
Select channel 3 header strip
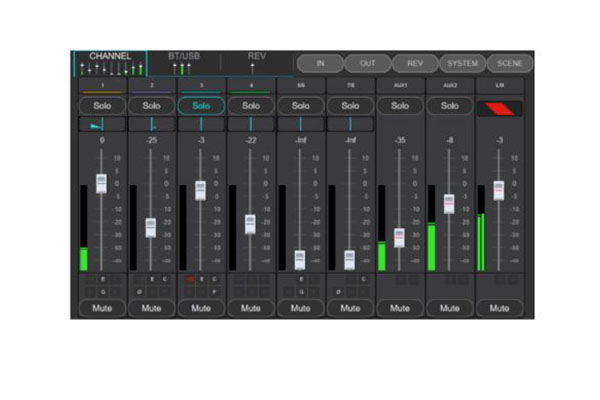[201, 86]
